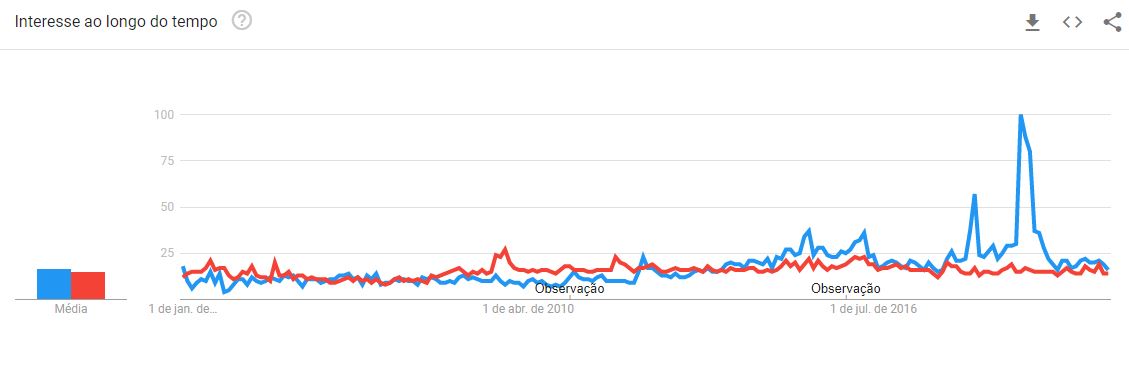Viewport: 1129px width, 374px height.
Task: Download the chart data as CSV
Action: tap(1033, 22)
